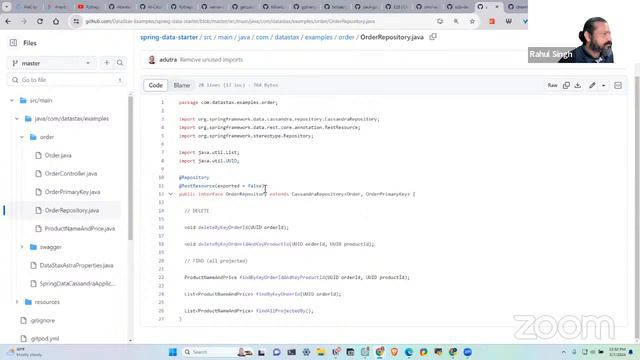Click the add file plus button

[107, 63]
